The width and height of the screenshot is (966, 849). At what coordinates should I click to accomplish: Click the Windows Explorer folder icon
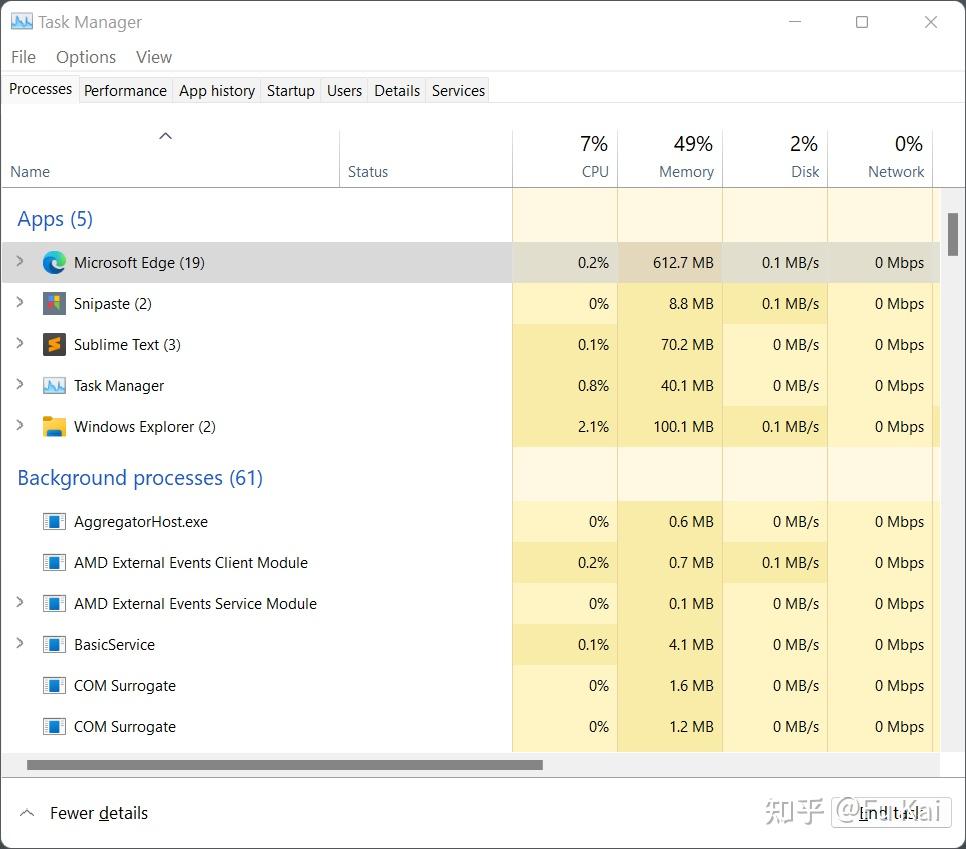click(x=54, y=426)
